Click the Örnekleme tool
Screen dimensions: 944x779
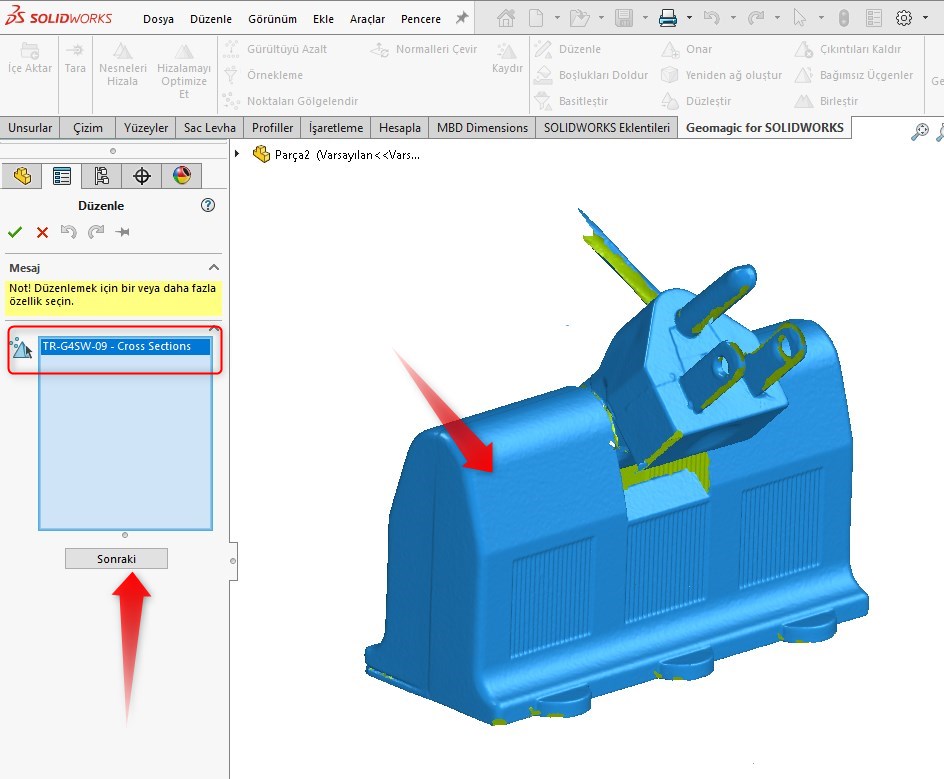point(264,75)
